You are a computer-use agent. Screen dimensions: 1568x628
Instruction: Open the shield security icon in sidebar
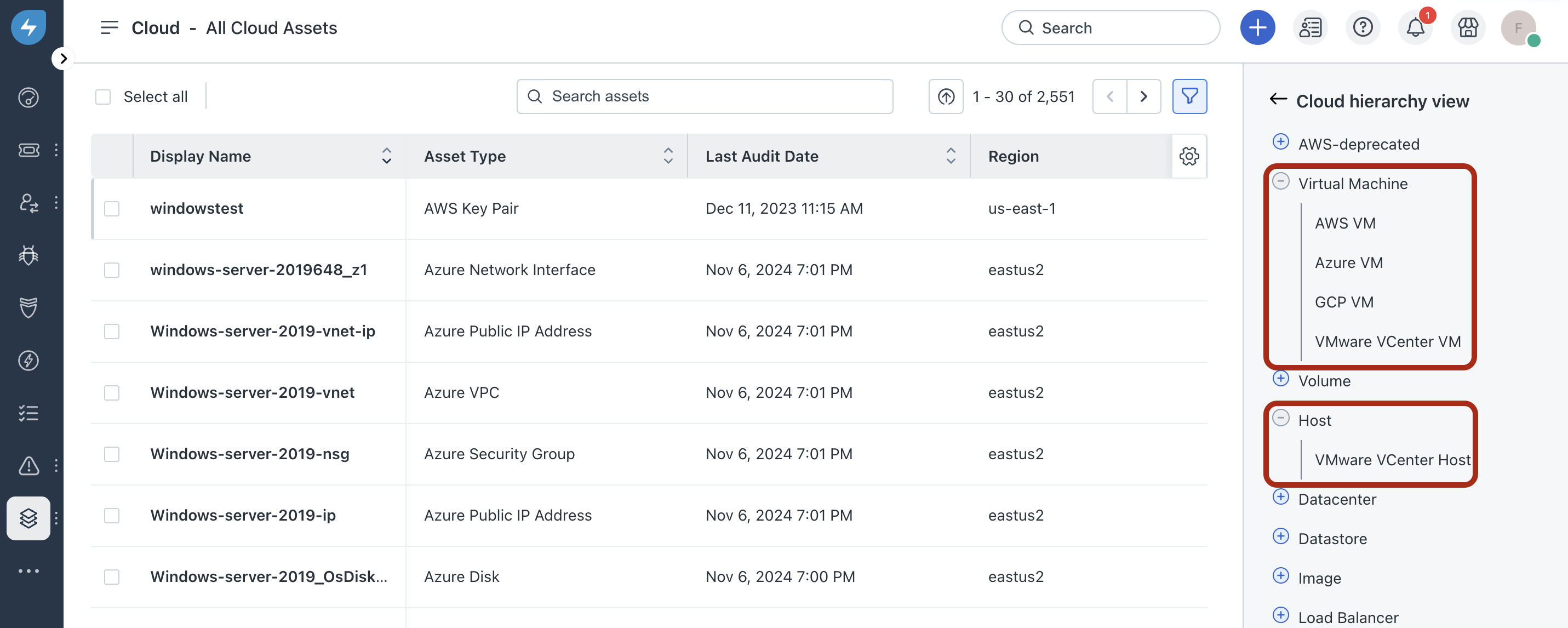(x=28, y=307)
